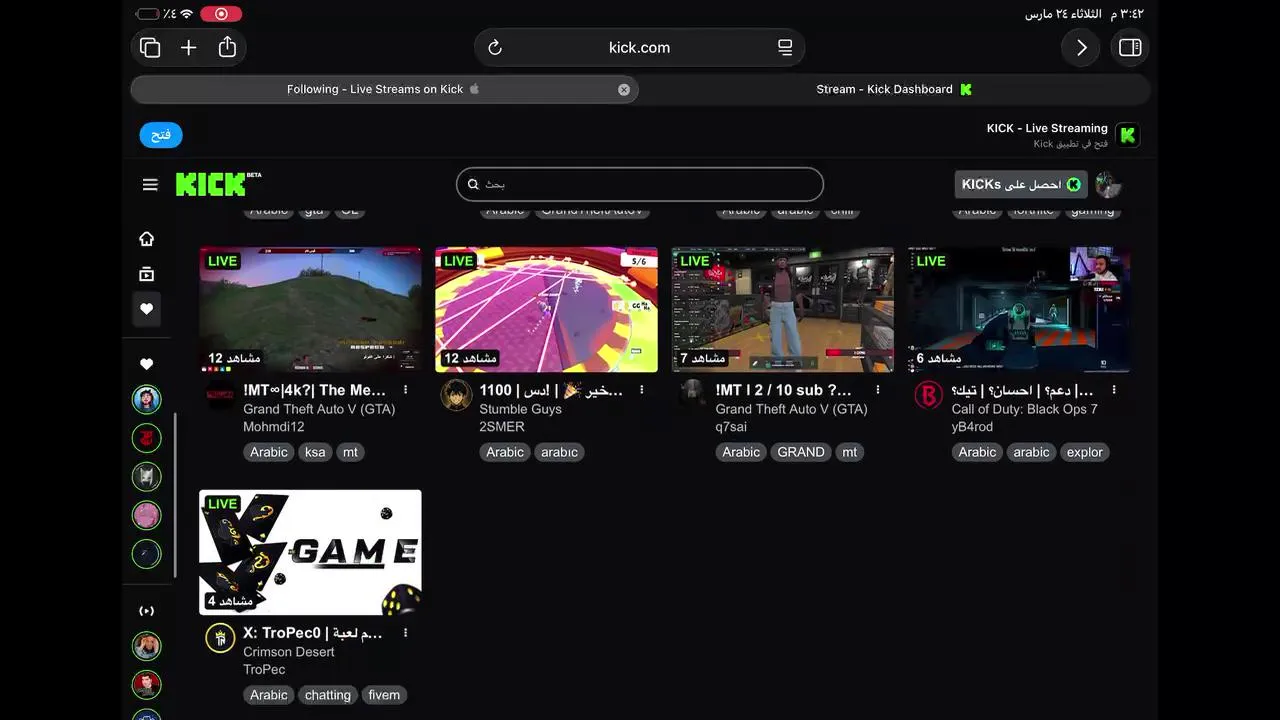
Task: Open the Kick hamburger menu
Action: click(150, 184)
